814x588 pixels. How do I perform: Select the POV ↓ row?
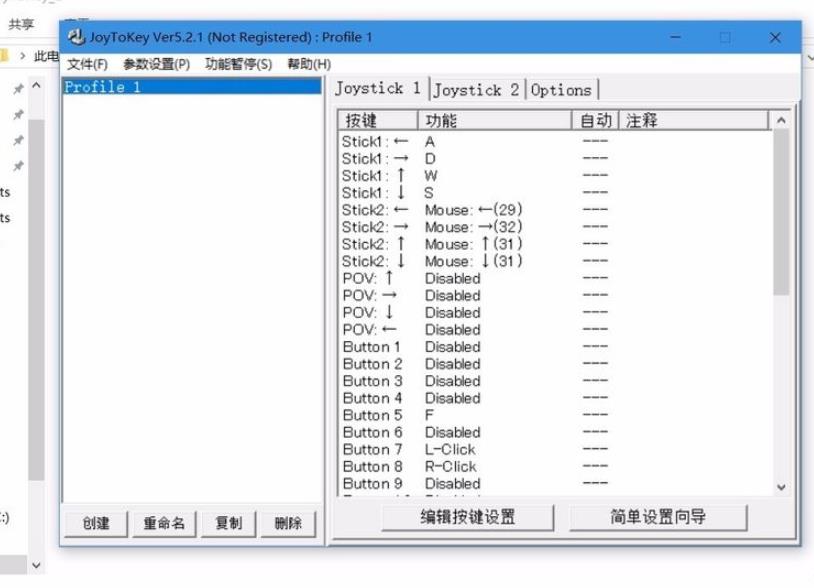coord(554,312)
